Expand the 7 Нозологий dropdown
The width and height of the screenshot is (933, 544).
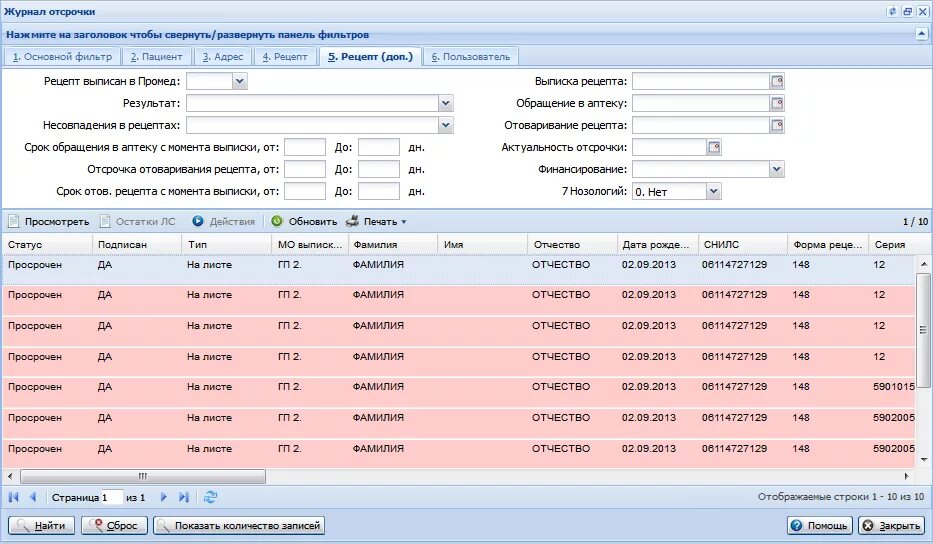tap(714, 191)
